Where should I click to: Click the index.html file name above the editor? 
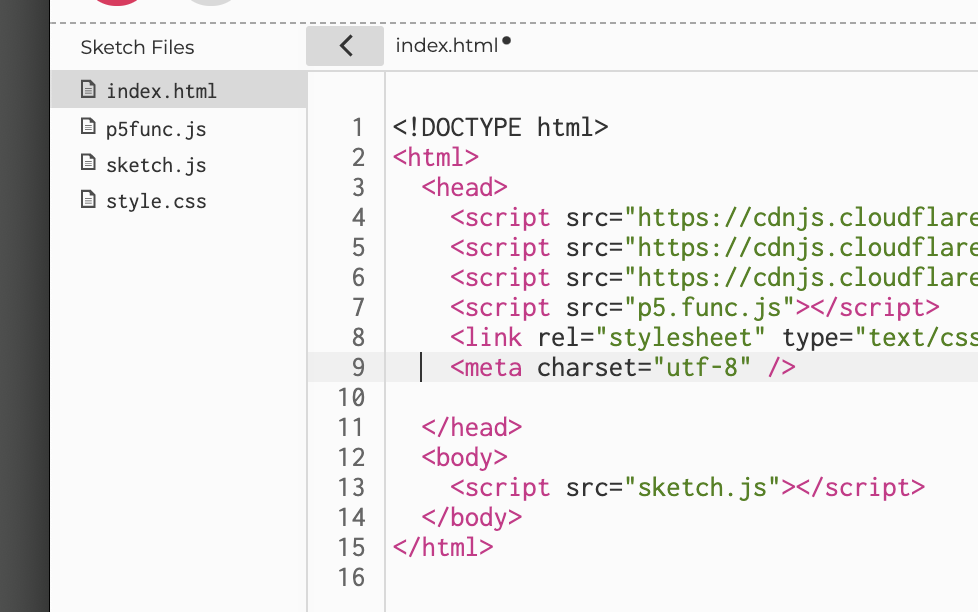(x=447, y=46)
